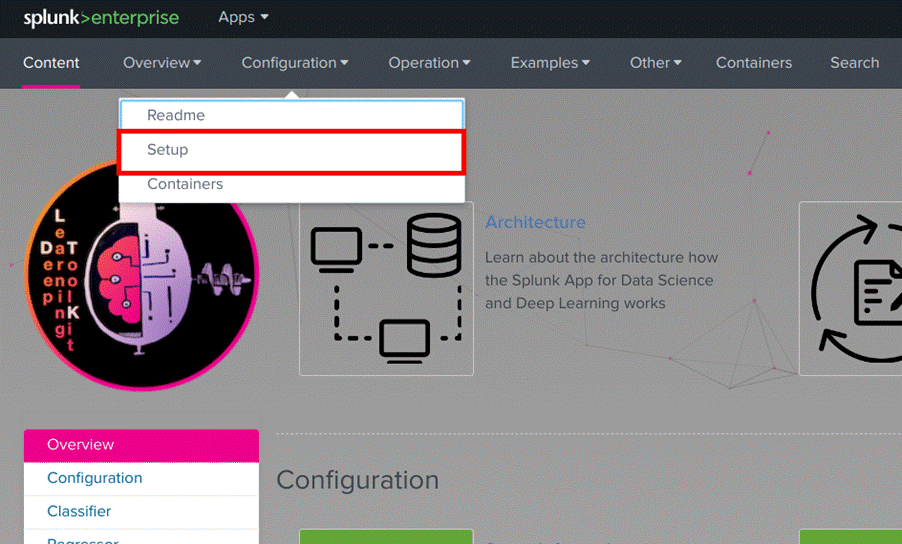Select Classifier in the left sidebar
Screen dimensions: 902x544
[79, 511]
